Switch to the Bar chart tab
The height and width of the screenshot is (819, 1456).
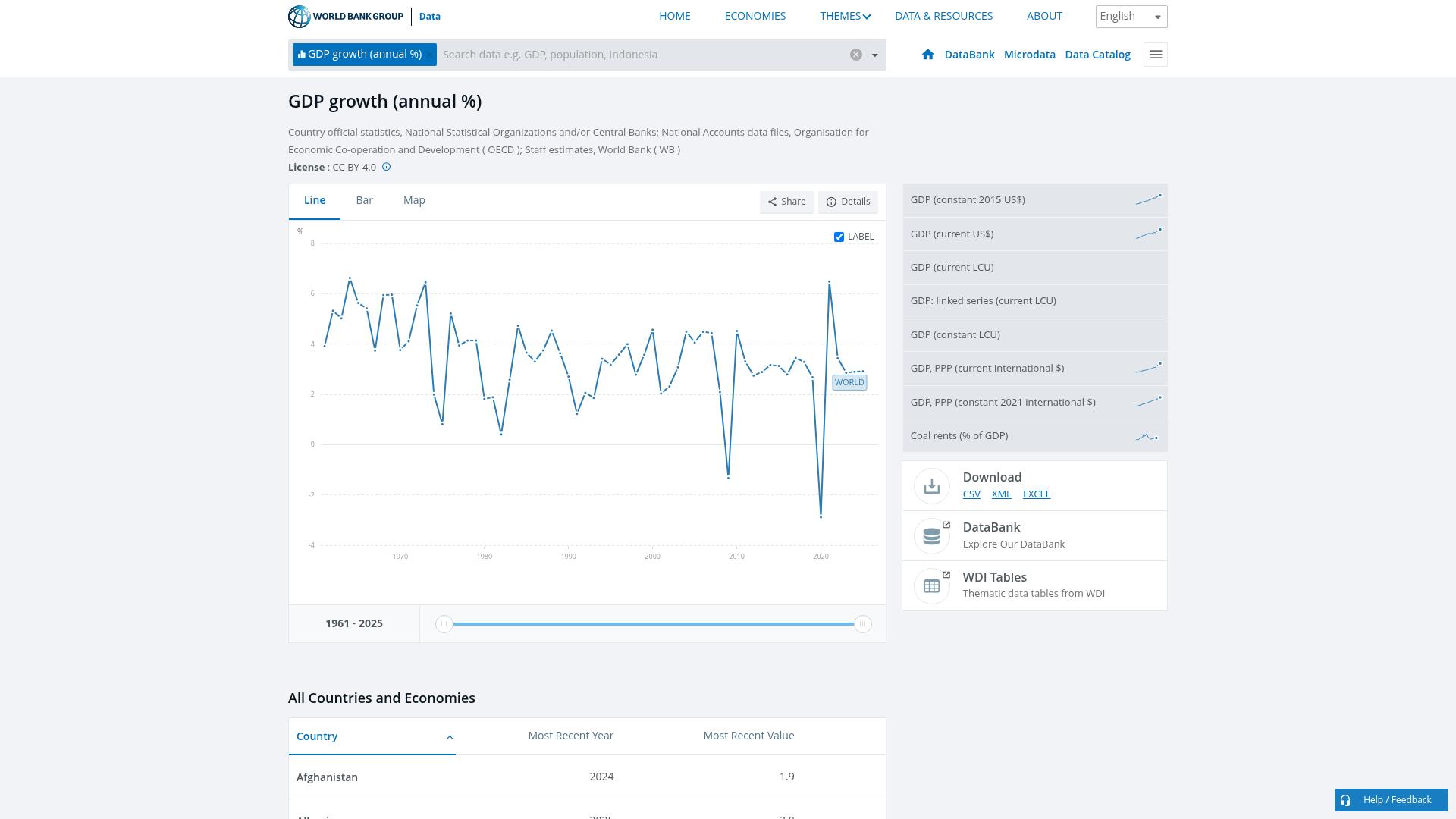pos(364,201)
